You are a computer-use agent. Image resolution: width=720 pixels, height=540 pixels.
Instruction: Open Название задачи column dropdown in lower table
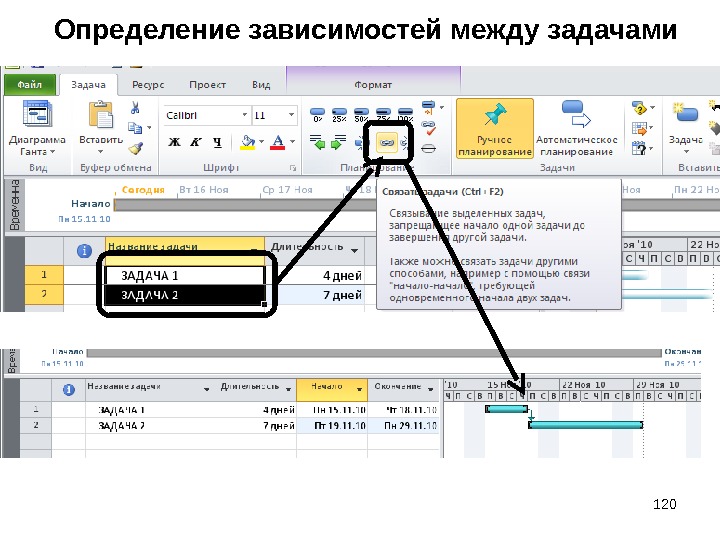coord(207,389)
